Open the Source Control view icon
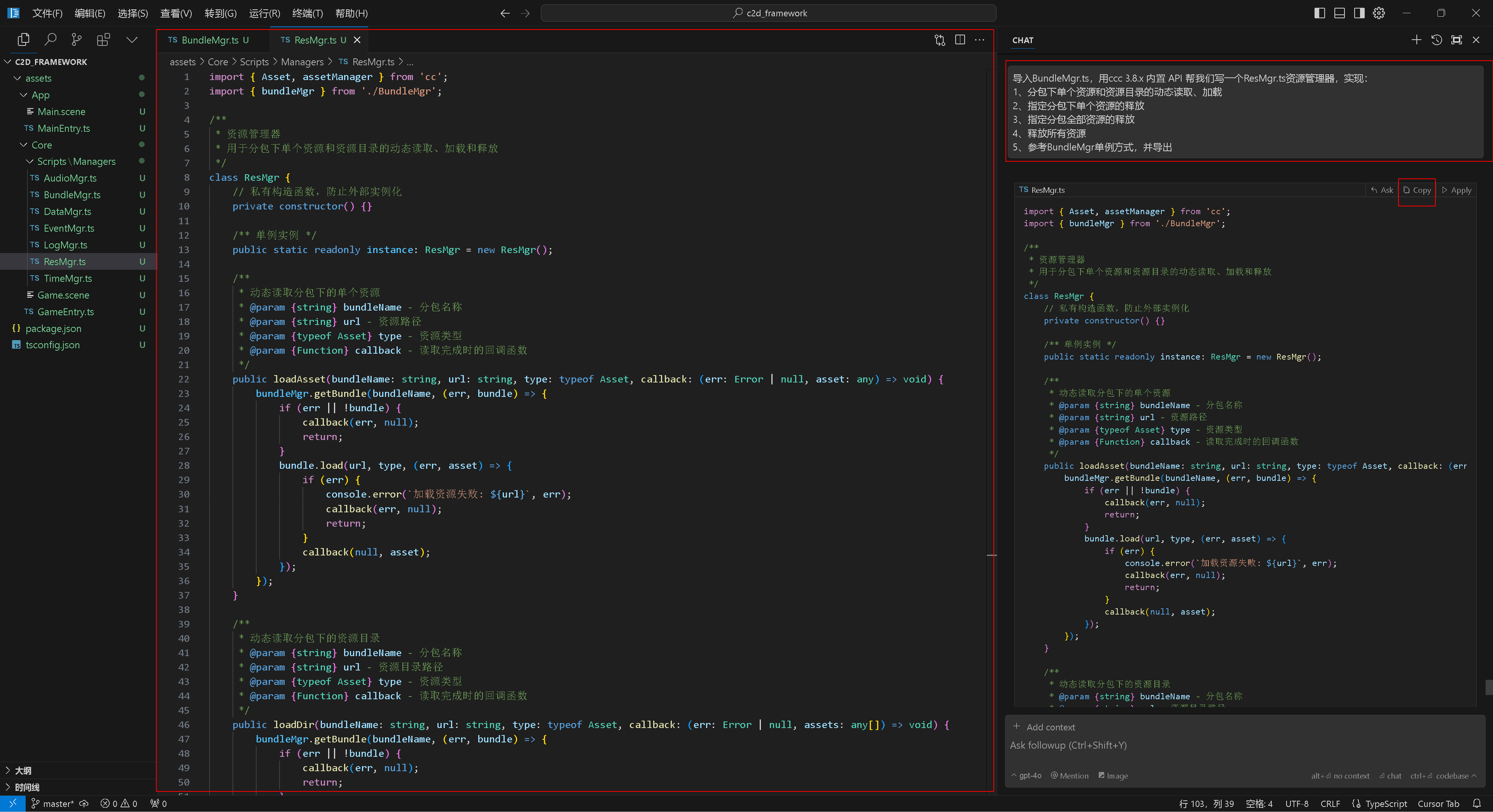Image resolution: width=1493 pixels, height=812 pixels. pyautogui.click(x=77, y=39)
